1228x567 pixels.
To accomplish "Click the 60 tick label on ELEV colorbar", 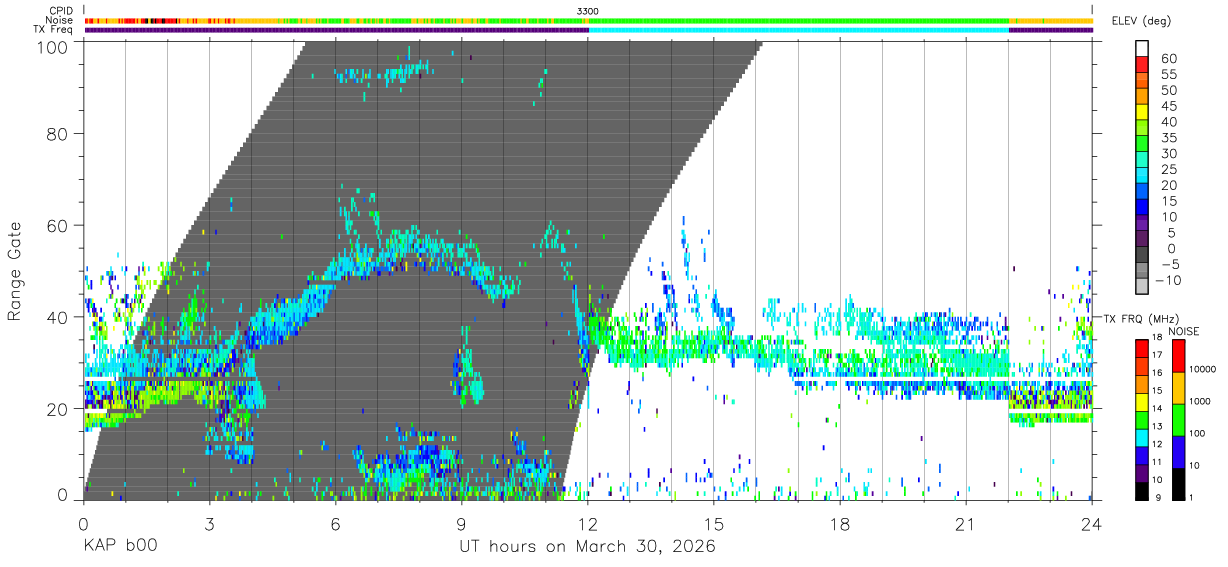I will [x=1169, y=58].
